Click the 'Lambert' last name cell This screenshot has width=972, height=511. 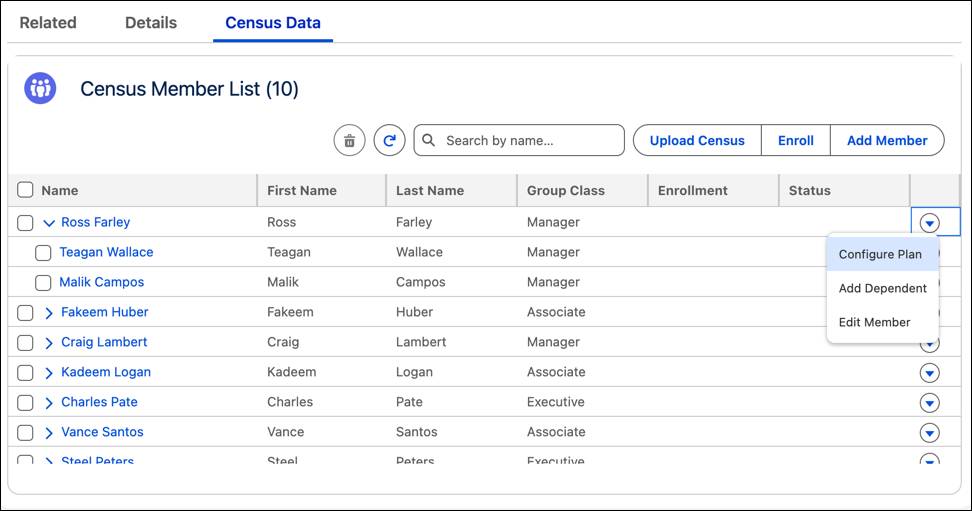[x=421, y=342]
